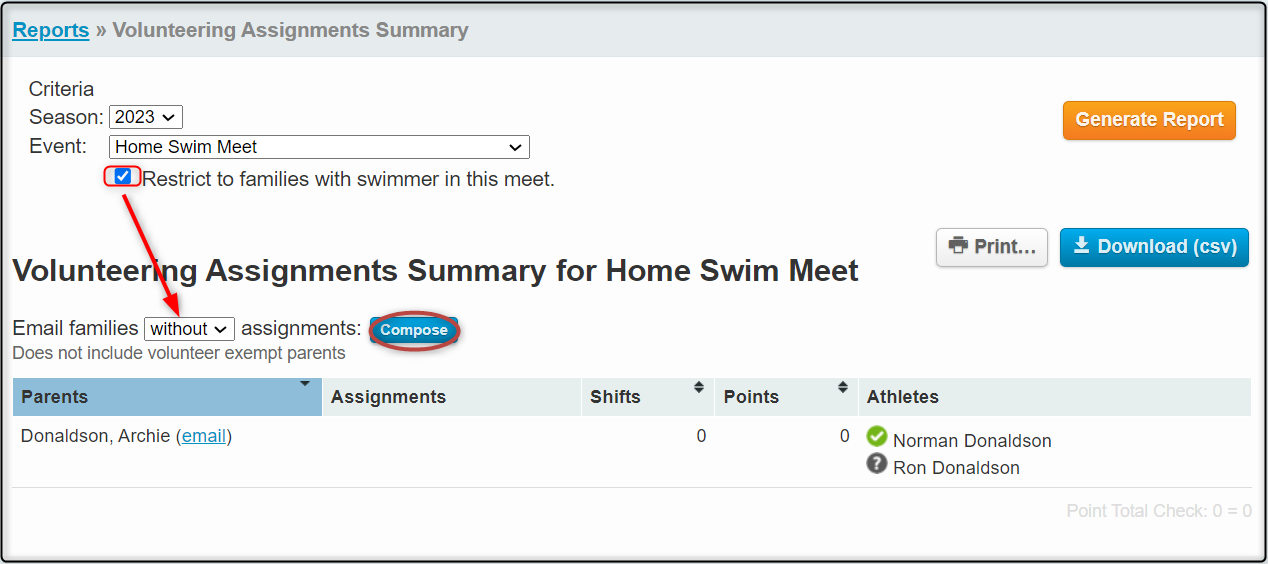Click the Print button
Image resolution: width=1268 pixels, height=564 pixels.
[992, 247]
